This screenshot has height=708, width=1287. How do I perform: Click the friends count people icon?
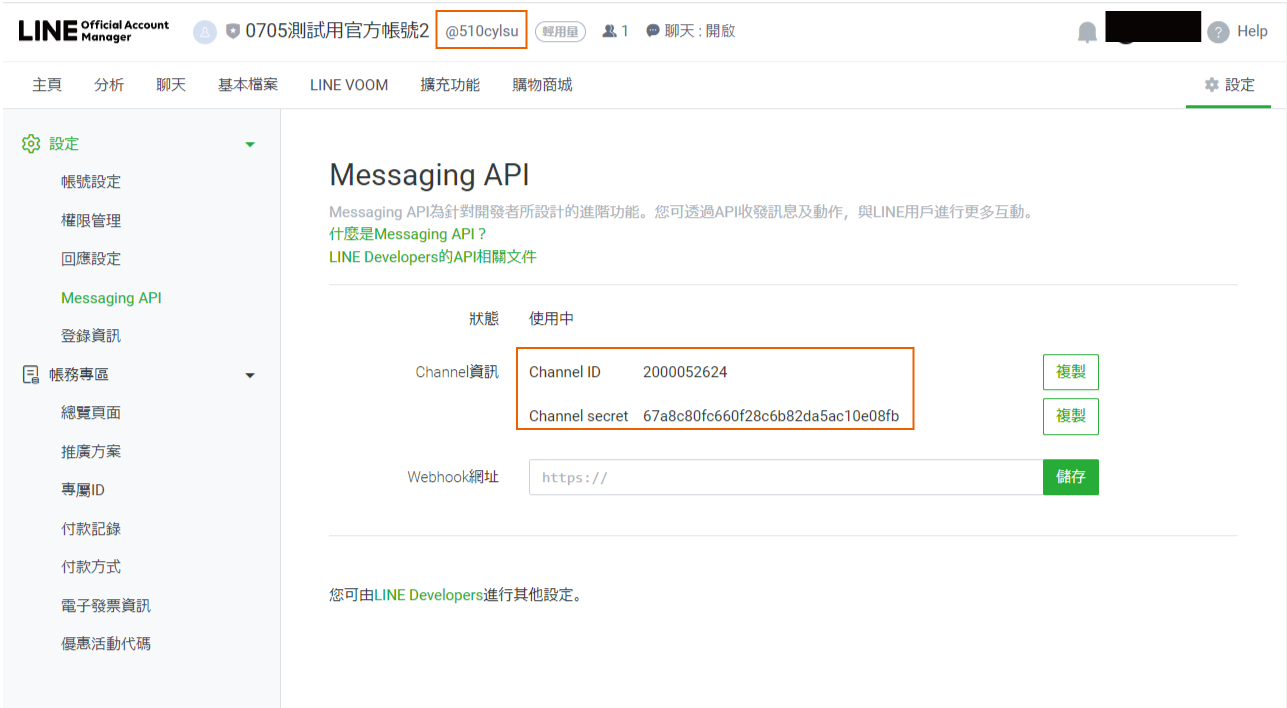pos(609,31)
